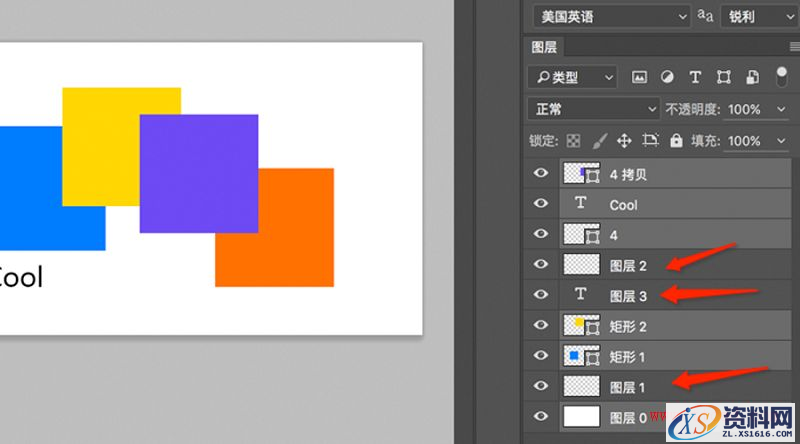Lock transparent pixels icon
Screen dimensions: 800x444
pyautogui.click(x=574, y=141)
